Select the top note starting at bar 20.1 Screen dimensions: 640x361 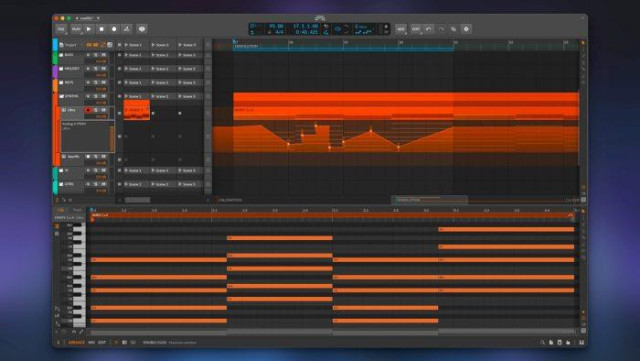tap(506, 230)
